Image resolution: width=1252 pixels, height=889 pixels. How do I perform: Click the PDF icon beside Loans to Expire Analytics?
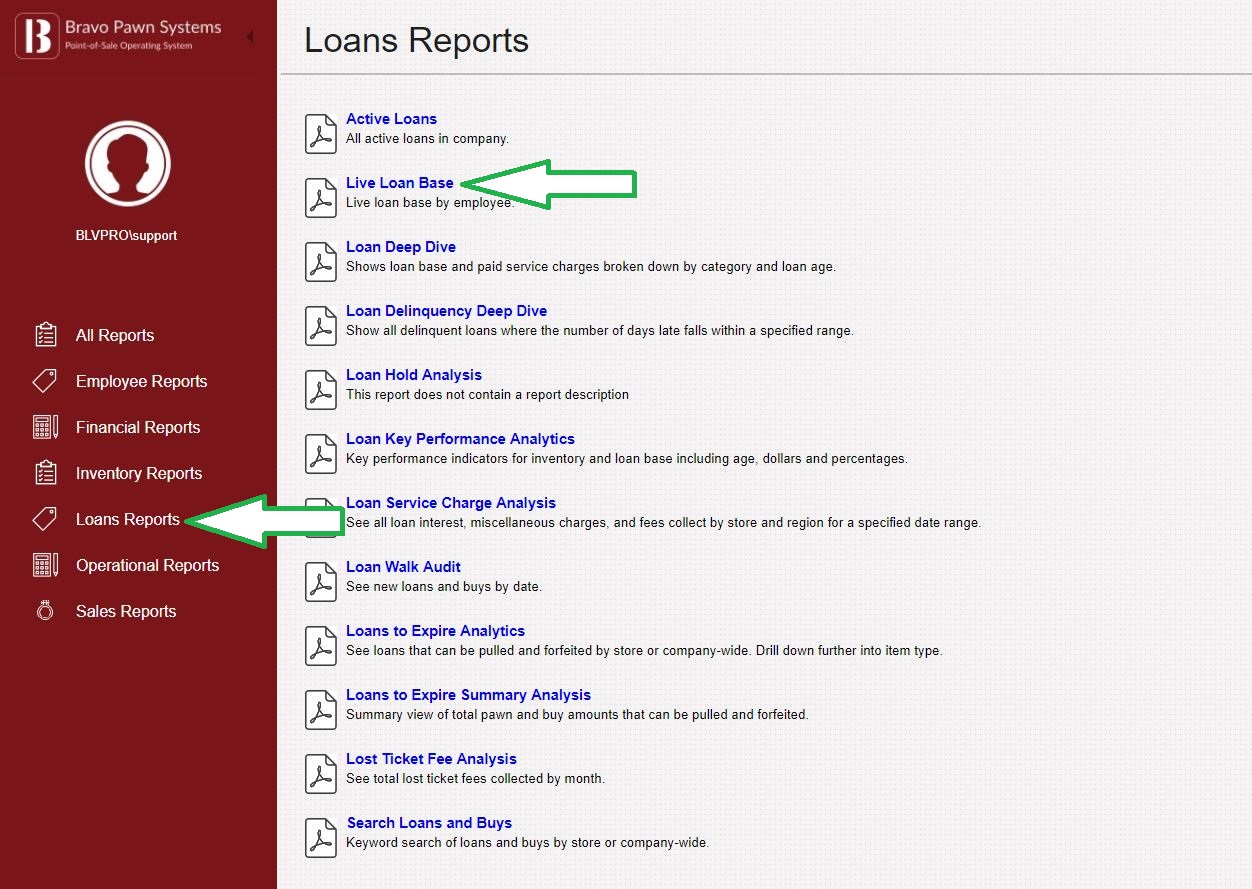(x=320, y=645)
